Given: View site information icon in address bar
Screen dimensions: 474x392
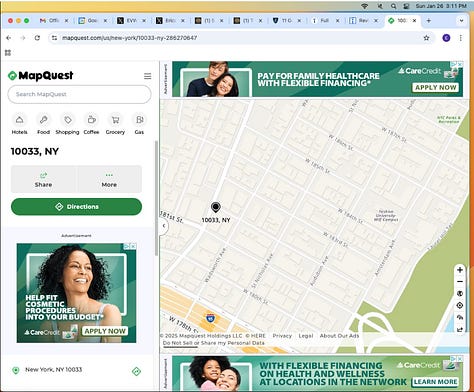Looking at the screenshot, I should tap(54, 38).
